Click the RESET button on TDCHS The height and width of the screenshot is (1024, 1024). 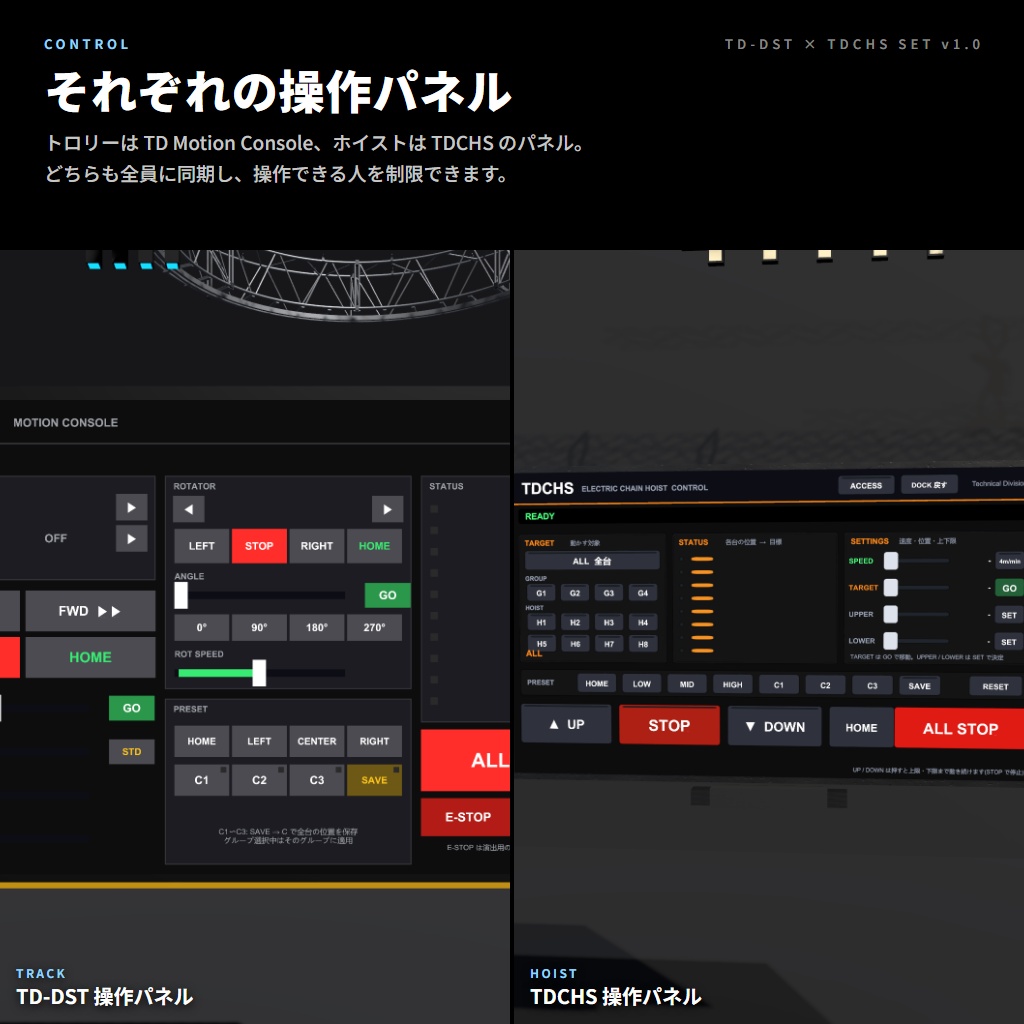tap(995, 687)
